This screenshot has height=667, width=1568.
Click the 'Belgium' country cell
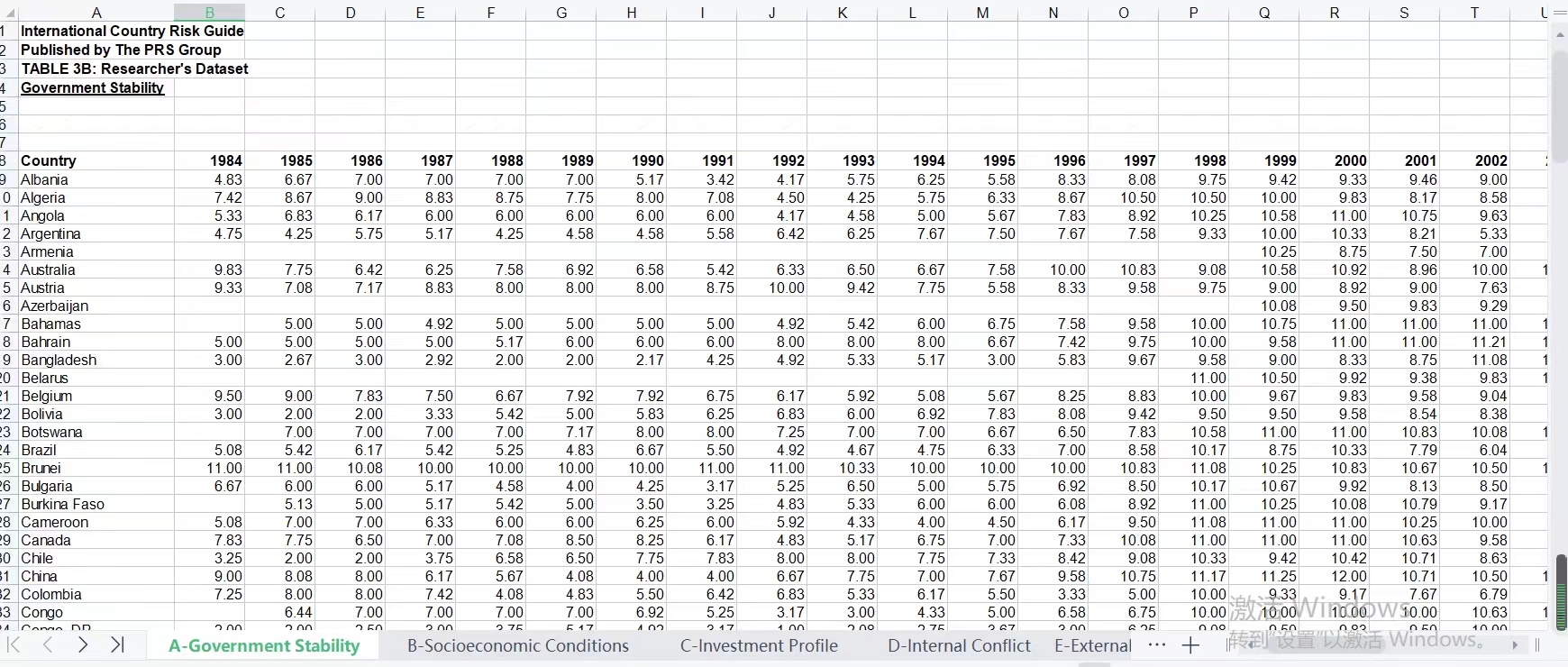tap(96, 396)
